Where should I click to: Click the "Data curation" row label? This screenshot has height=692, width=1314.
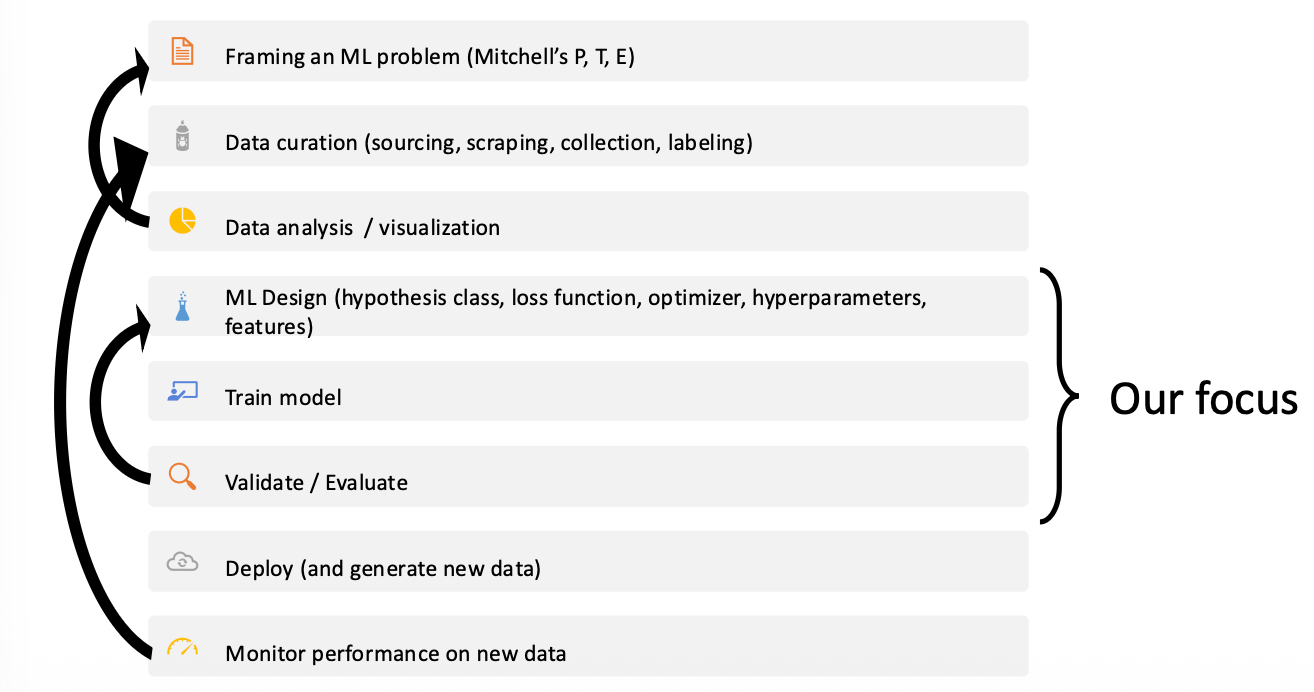pos(488,142)
